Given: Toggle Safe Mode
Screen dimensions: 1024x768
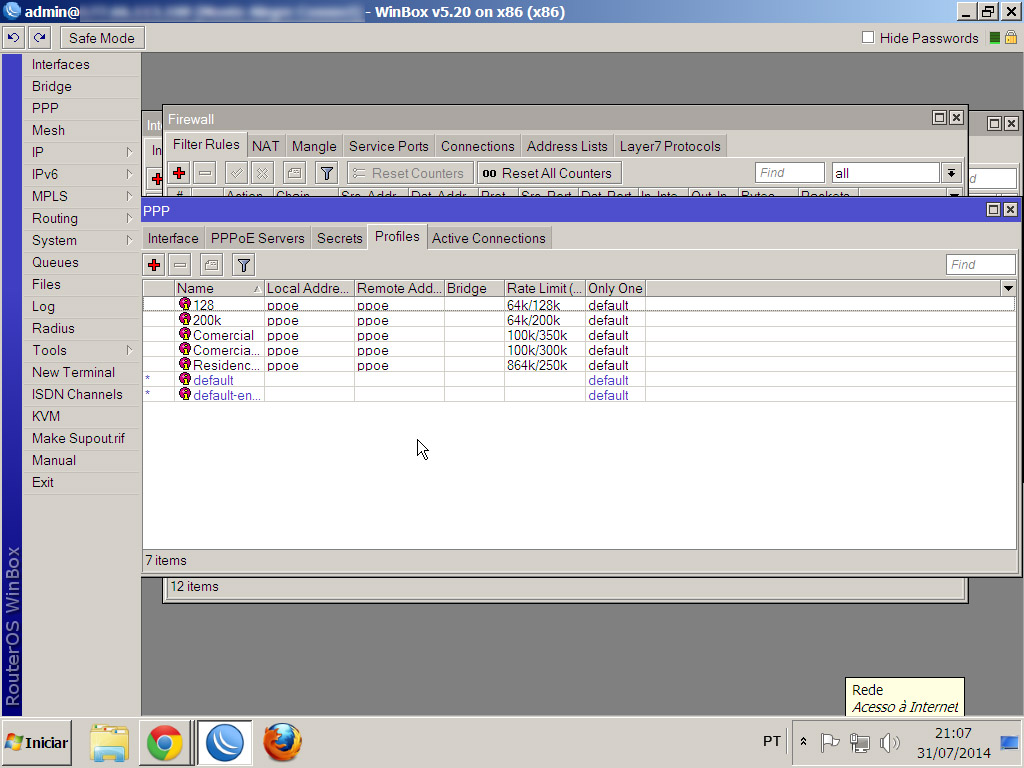Looking at the screenshot, I should 102,38.
